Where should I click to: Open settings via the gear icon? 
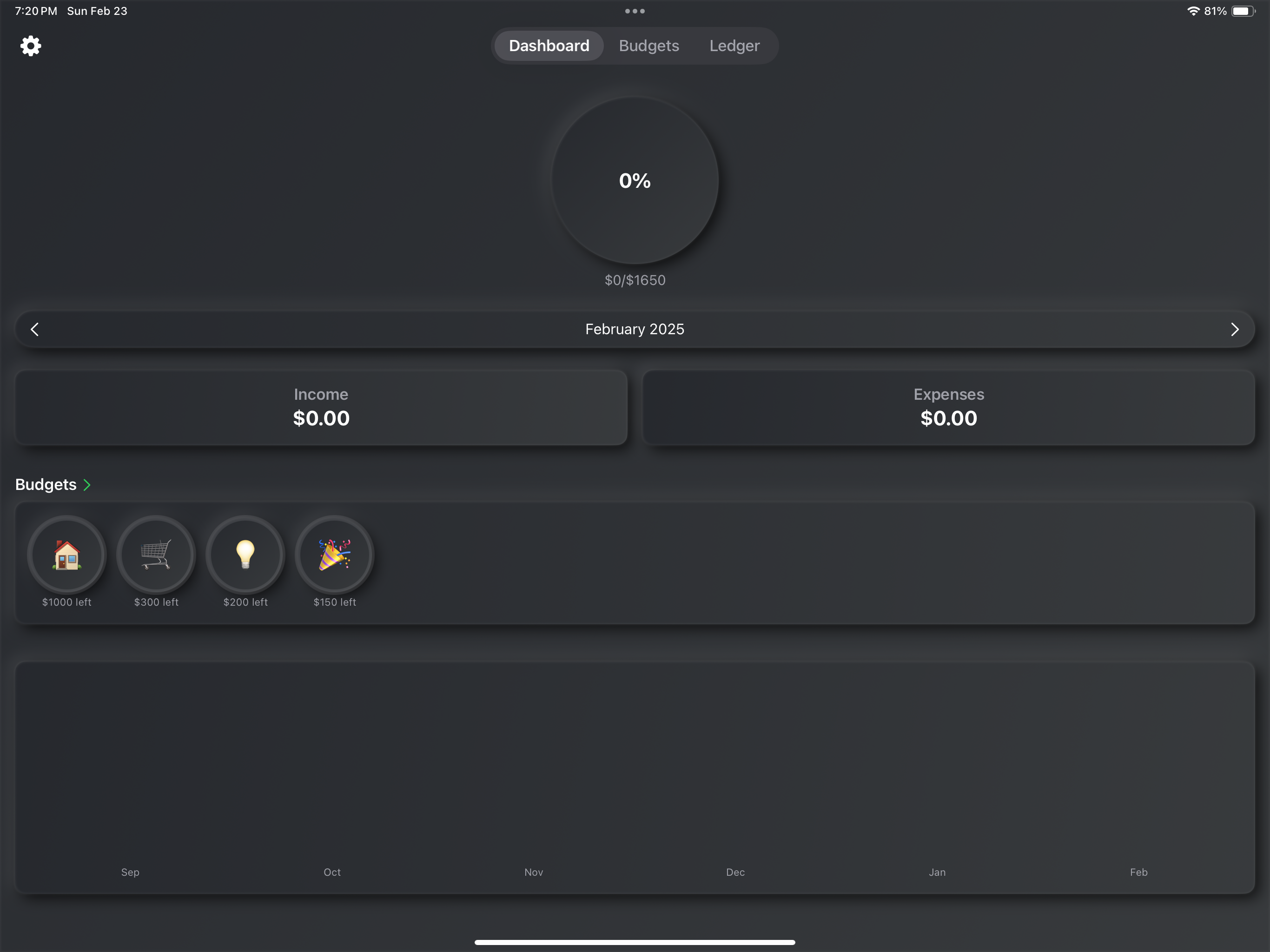click(31, 46)
